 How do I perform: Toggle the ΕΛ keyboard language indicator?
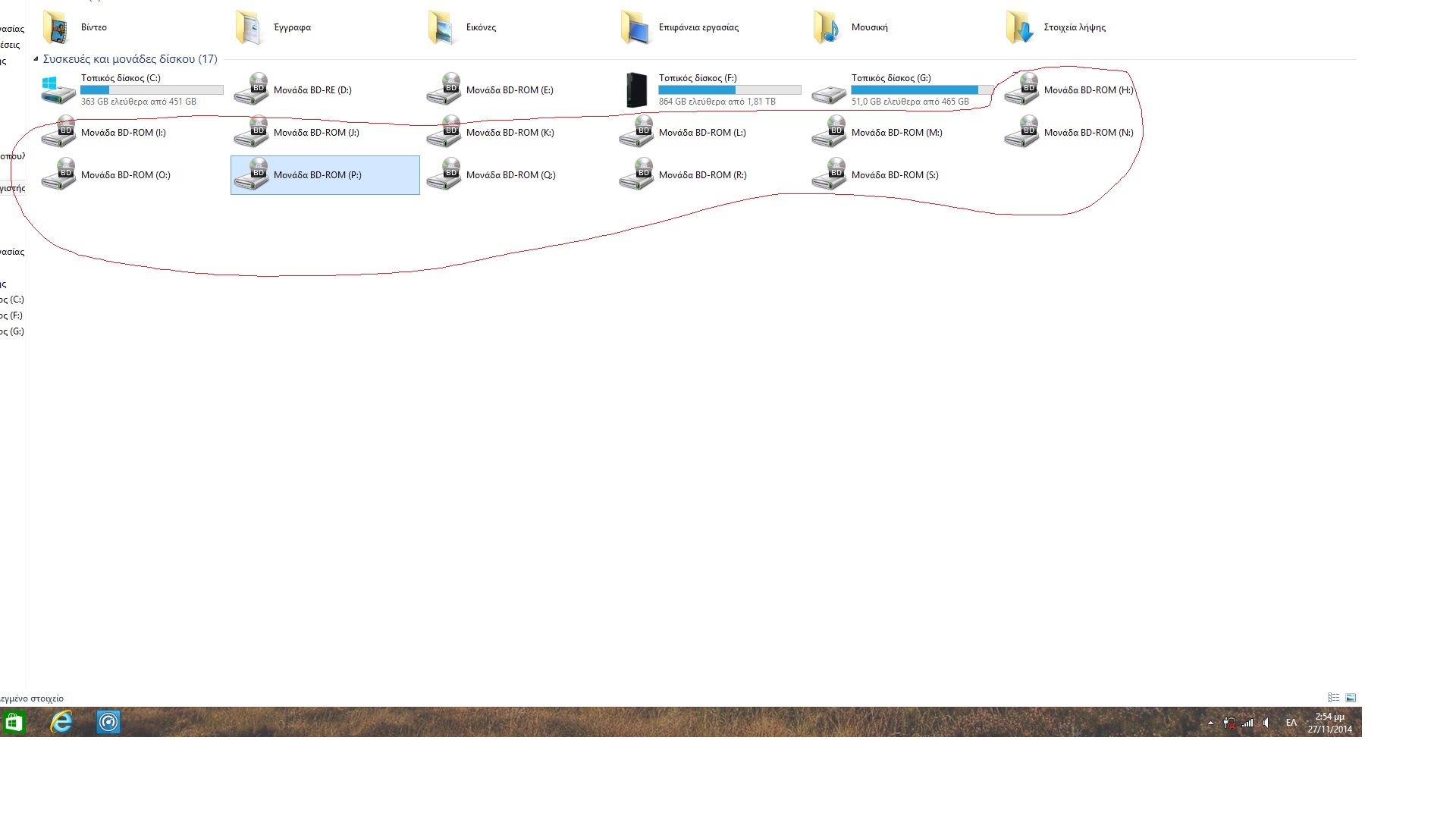(x=1291, y=723)
